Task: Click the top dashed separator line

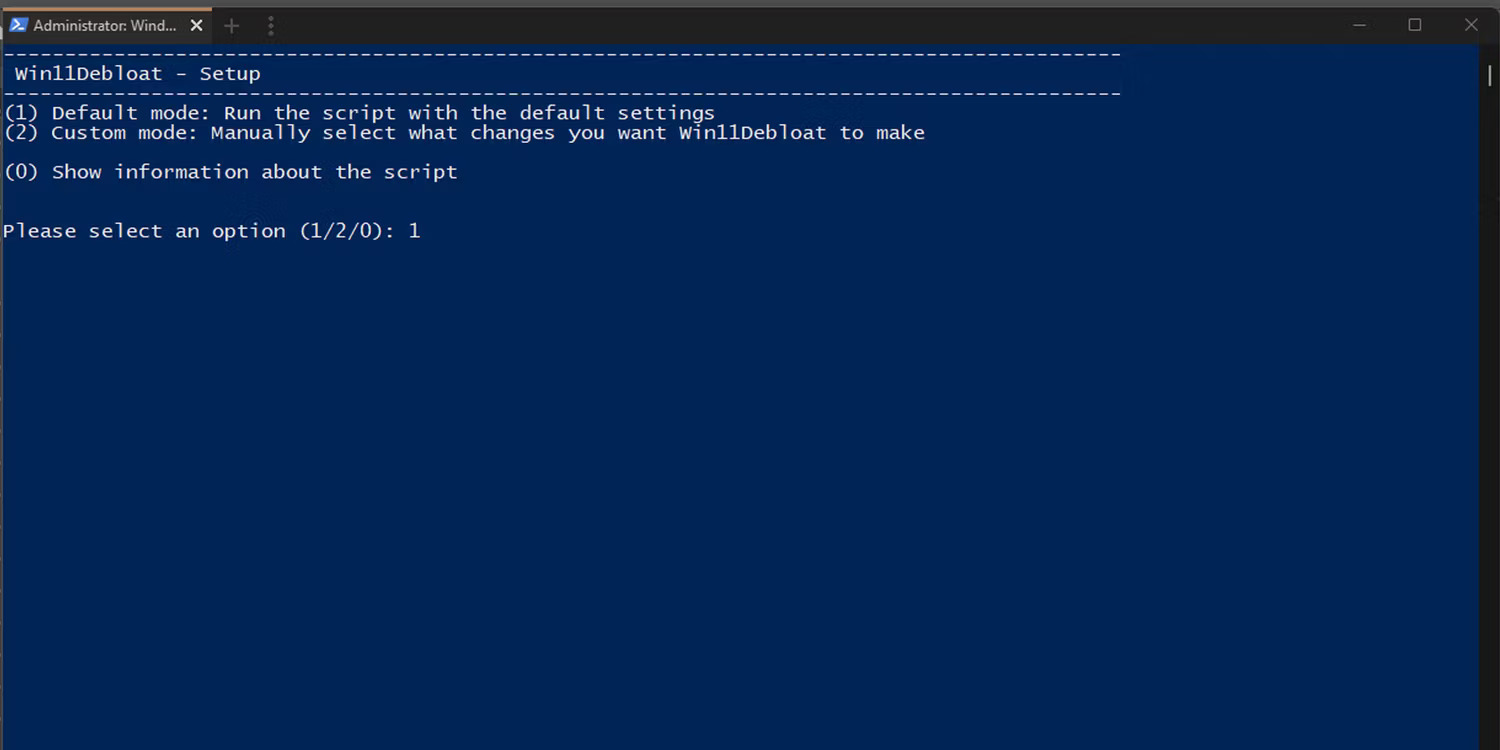Action: tap(562, 54)
